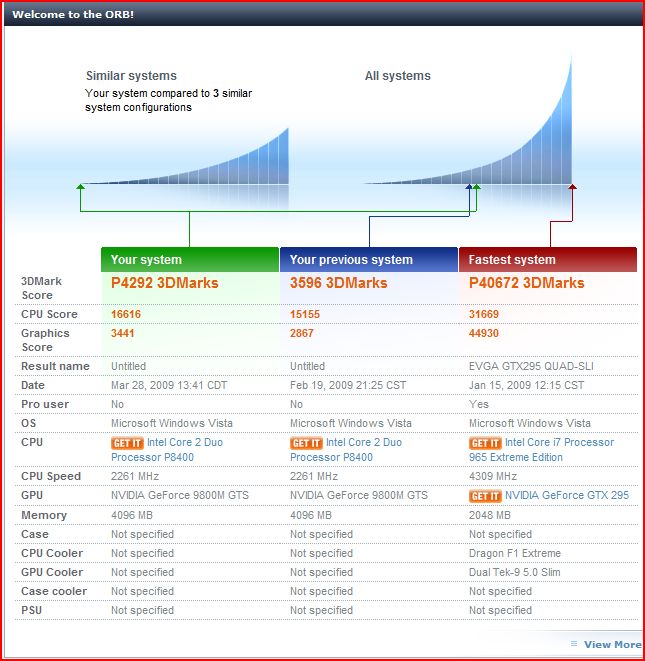The width and height of the screenshot is (645, 661).
Task: Open Intel Core i7 Processor 965 Extreme link
Action: pyautogui.click(x=542, y=450)
